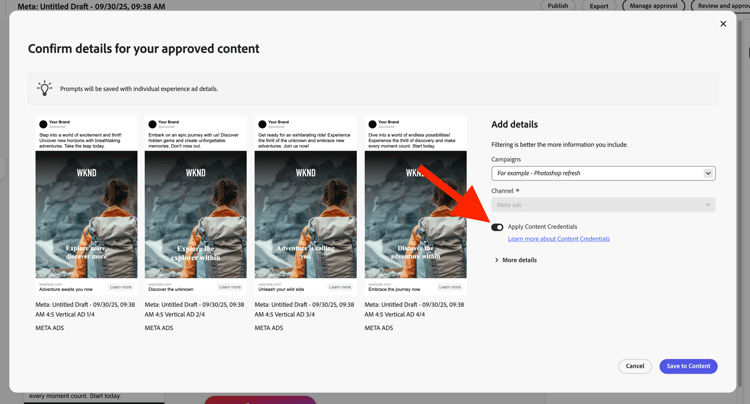
Task: Click Export button behind the dialog
Action: (599, 6)
